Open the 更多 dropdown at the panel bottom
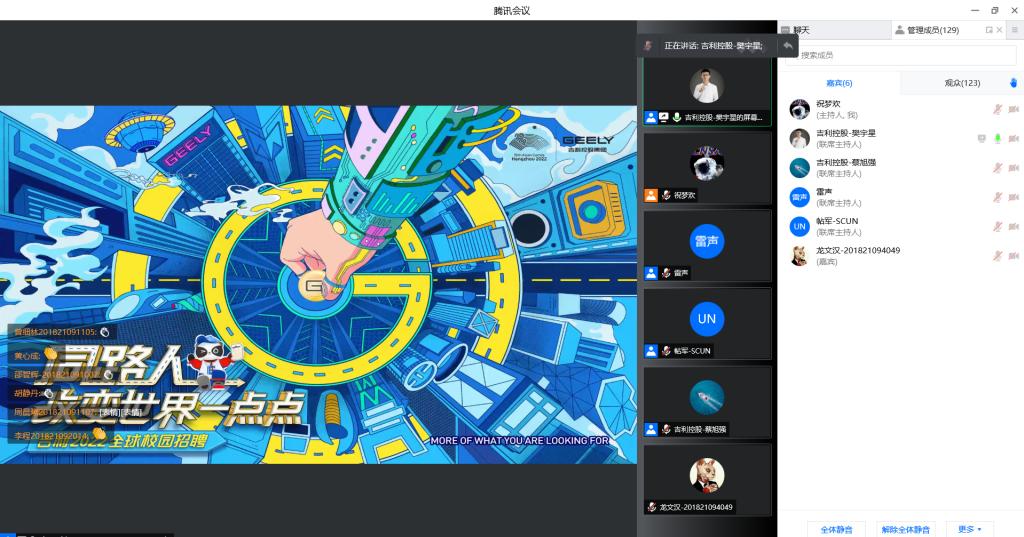 point(969,529)
